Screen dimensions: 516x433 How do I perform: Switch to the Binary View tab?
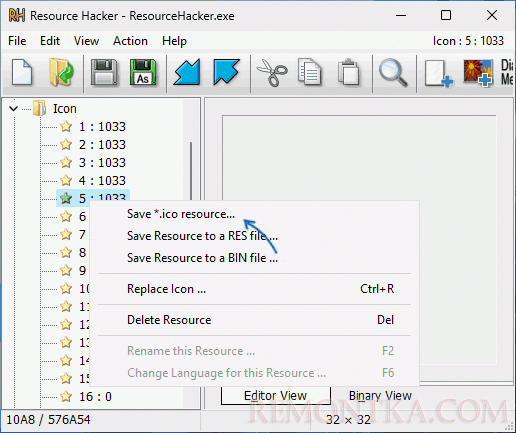click(380, 396)
